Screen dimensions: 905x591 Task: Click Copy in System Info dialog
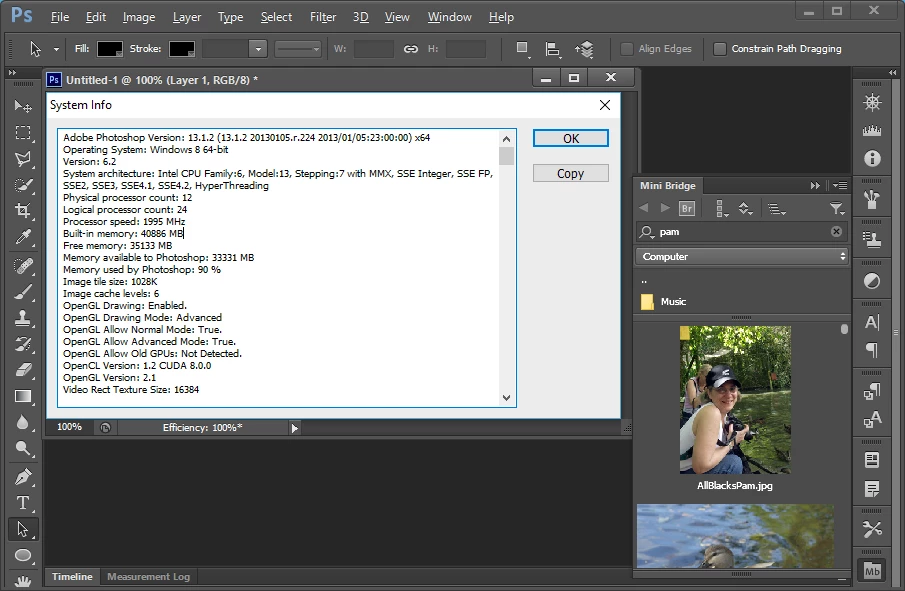point(571,173)
